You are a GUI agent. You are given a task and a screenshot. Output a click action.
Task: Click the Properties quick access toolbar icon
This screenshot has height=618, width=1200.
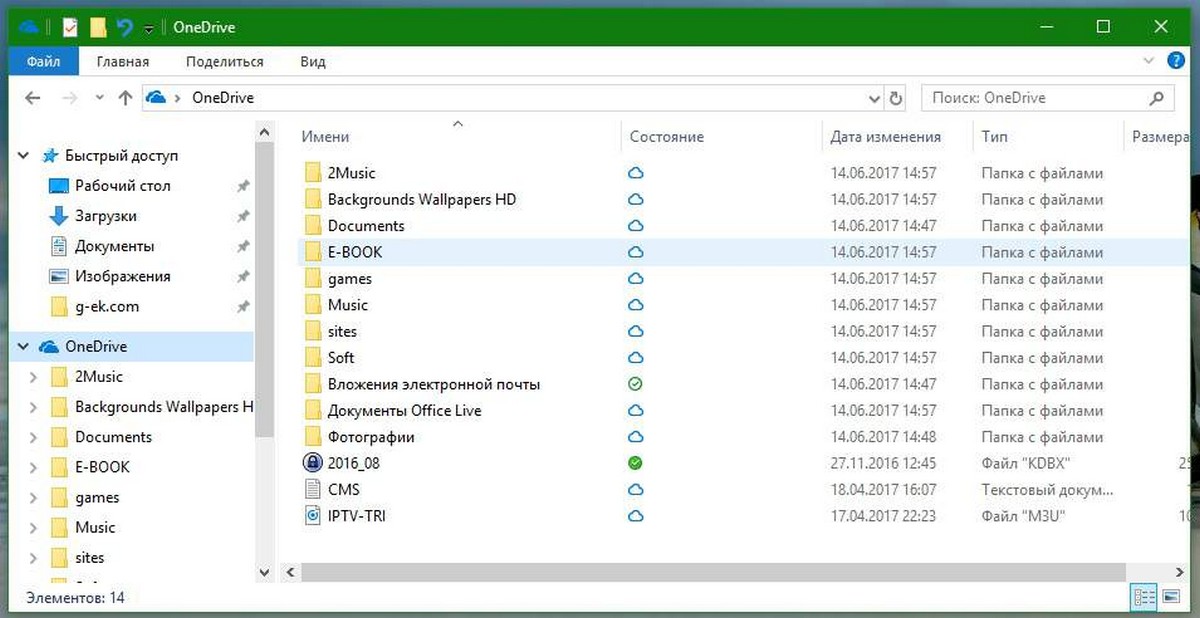coord(69,28)
